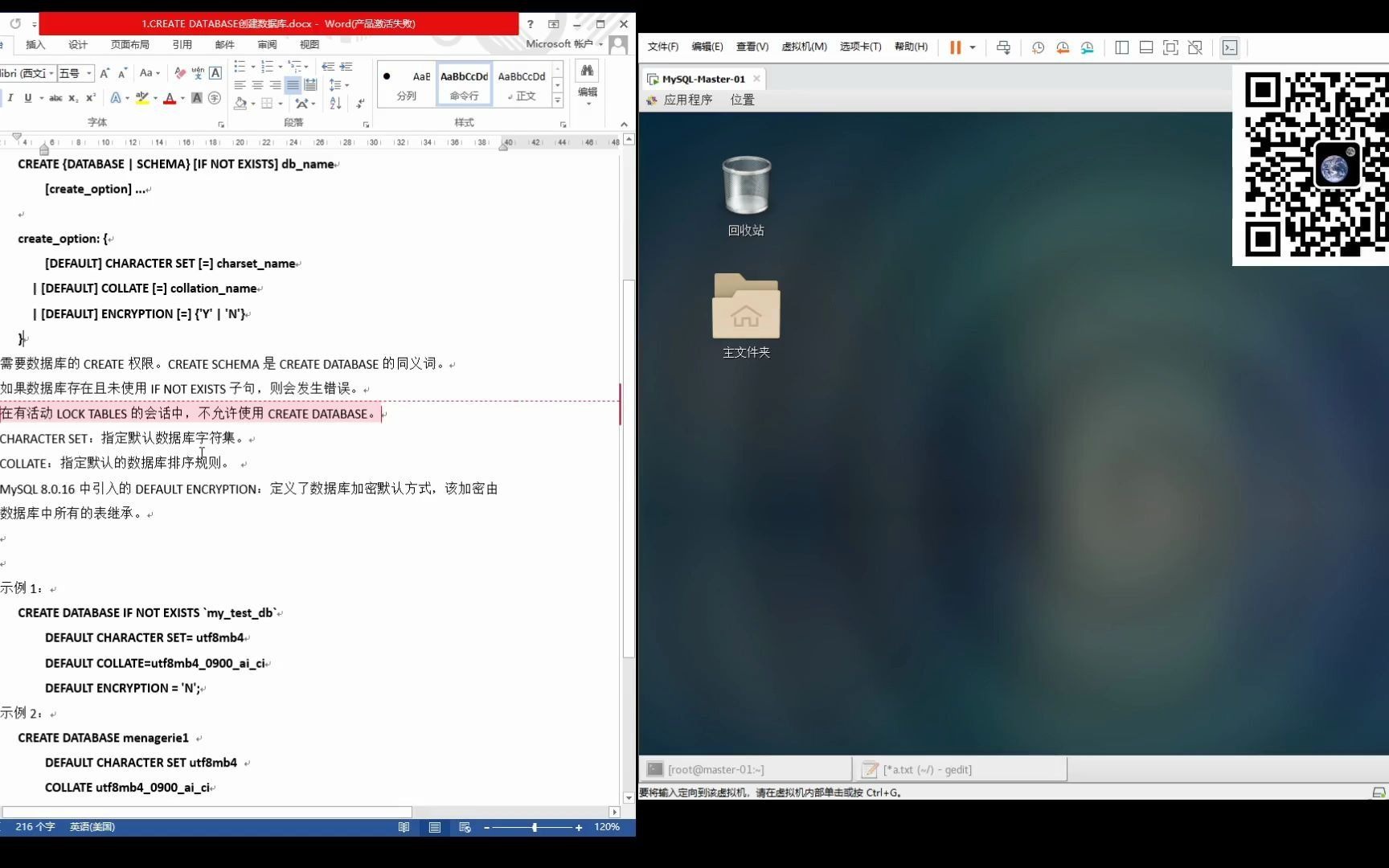Apply yellow text highlight color
The height and width of the screenshot is (868, 1389).
click(x=142, y=98)
